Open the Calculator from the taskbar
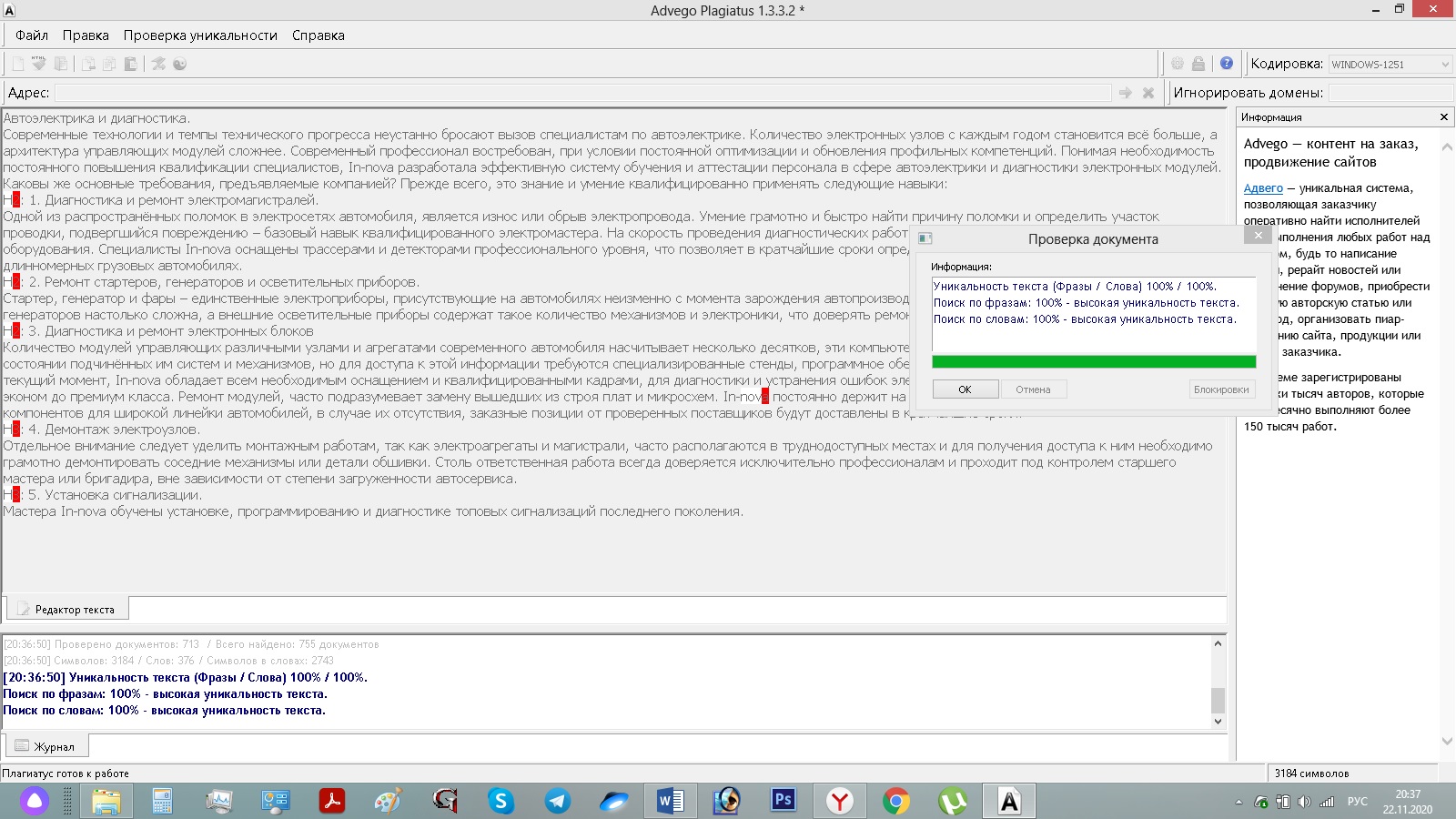The width and height of the screenshot is (1456, 819). click(163, 801)
